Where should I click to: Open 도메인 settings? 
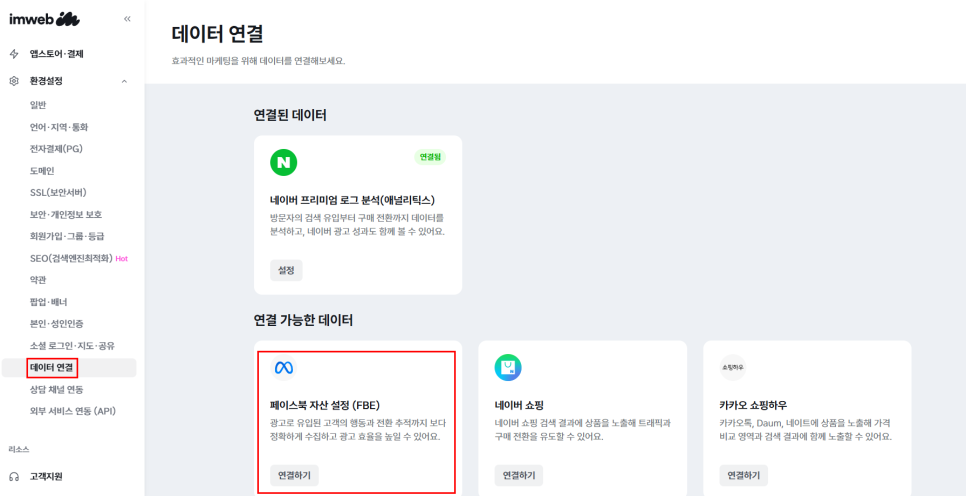coord(42,171)
